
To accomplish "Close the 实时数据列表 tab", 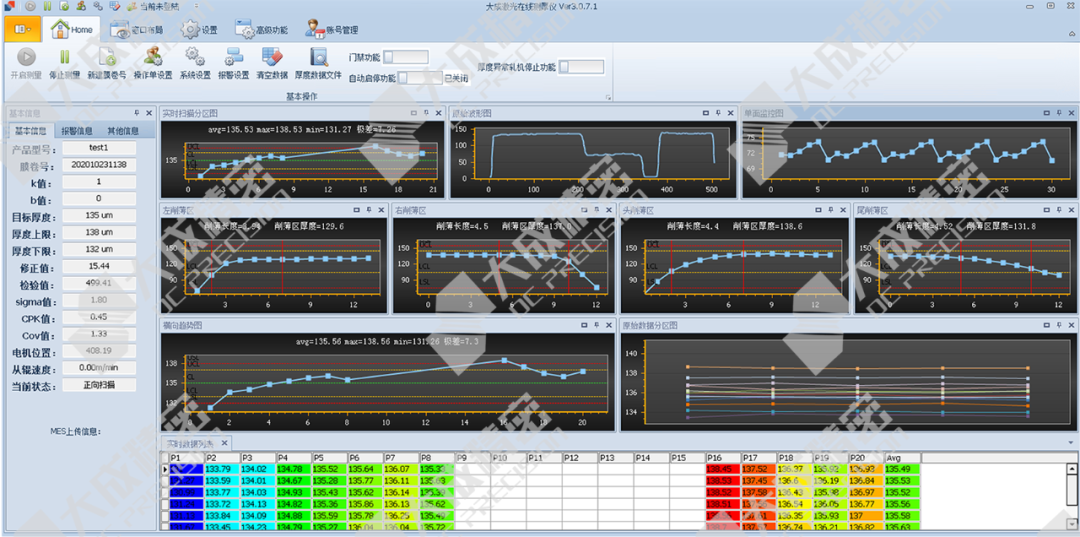I will click(224, 443).
